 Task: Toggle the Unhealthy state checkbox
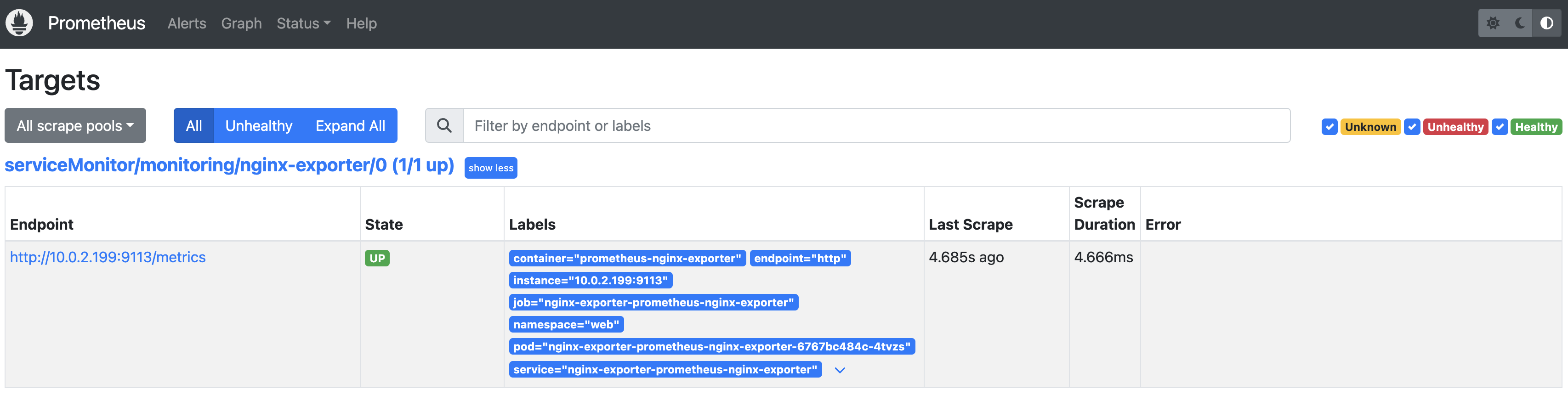tap(1412, 127)
